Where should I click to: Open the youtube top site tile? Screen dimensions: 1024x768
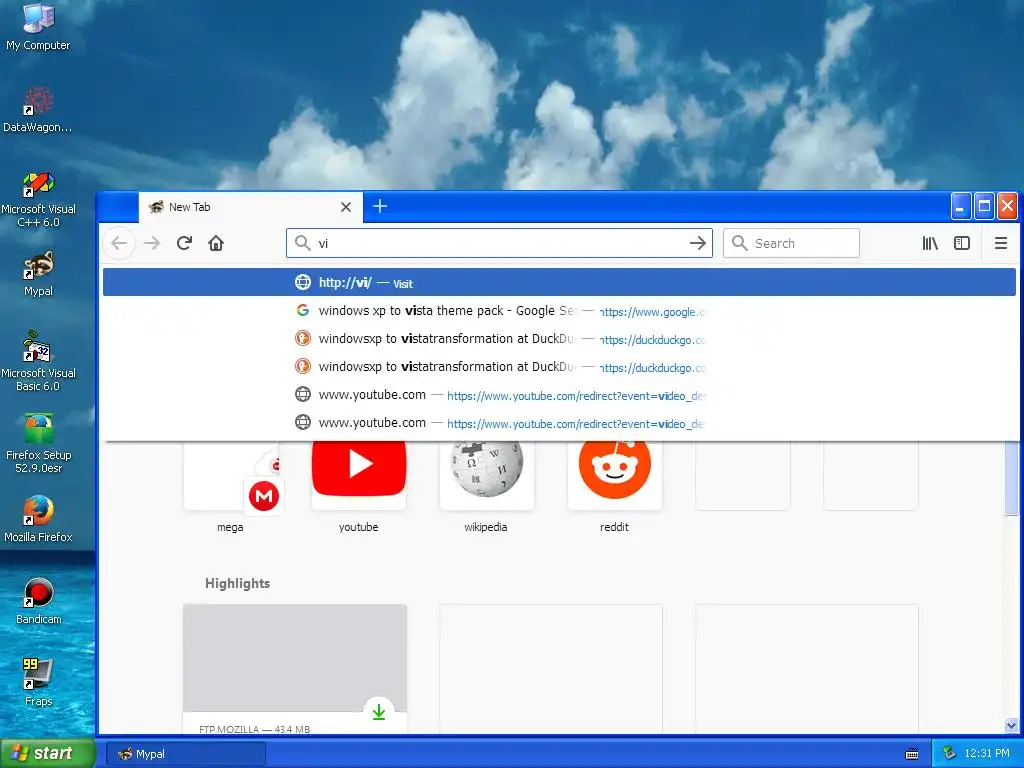[x=359, y=487]
